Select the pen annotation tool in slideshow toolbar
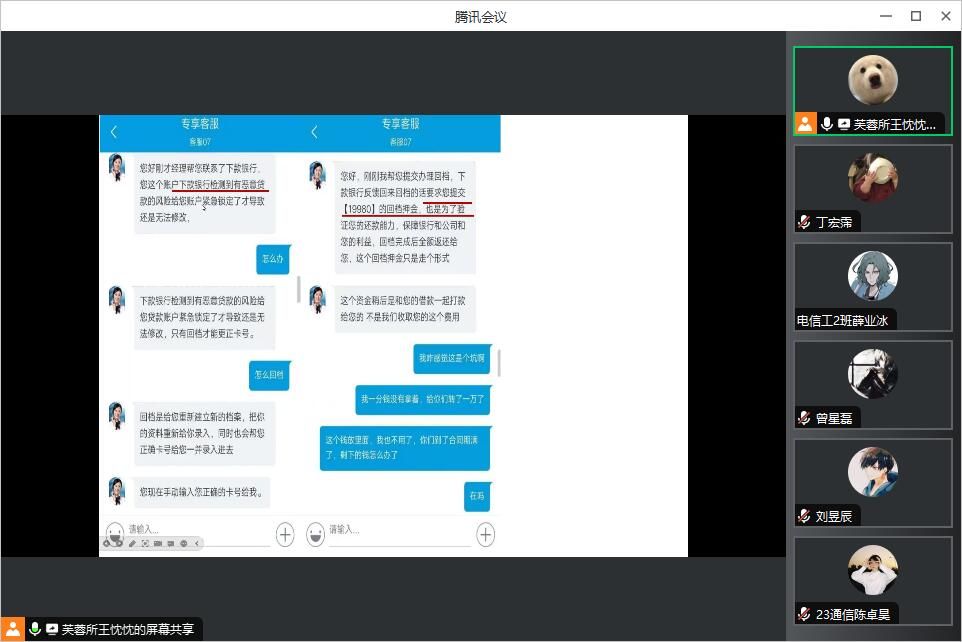 click(x=132, y=544)
